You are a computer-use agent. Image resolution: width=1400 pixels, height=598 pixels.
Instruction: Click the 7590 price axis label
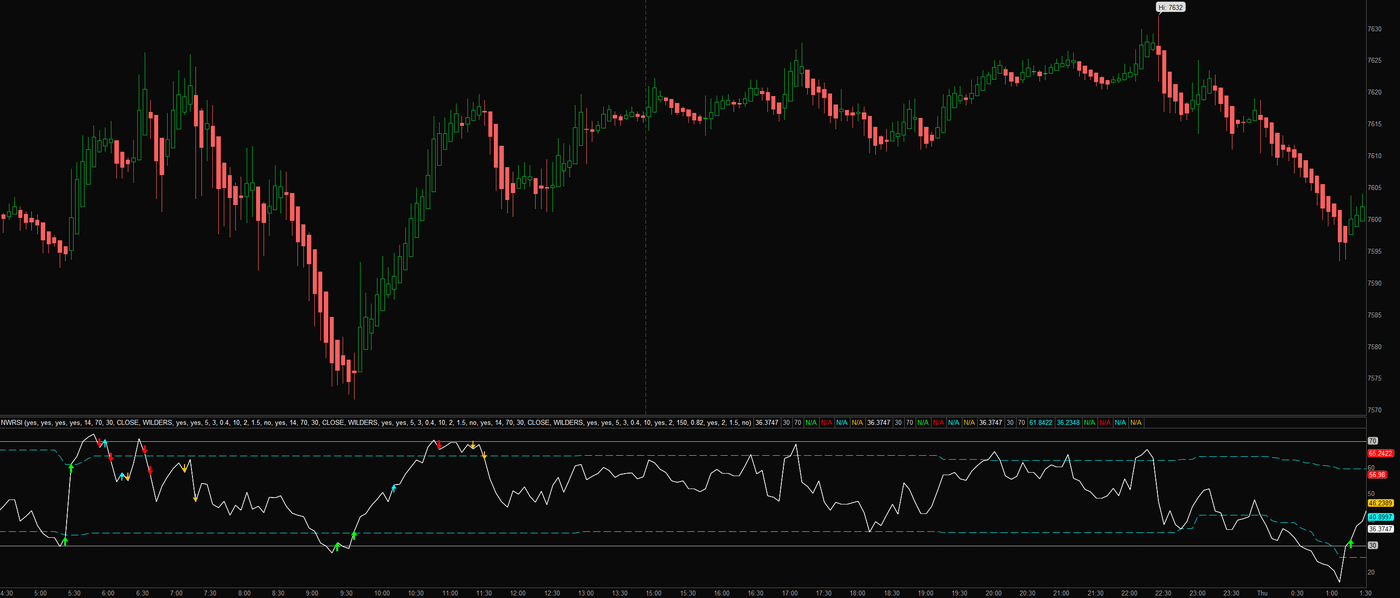click(1375, 283)
